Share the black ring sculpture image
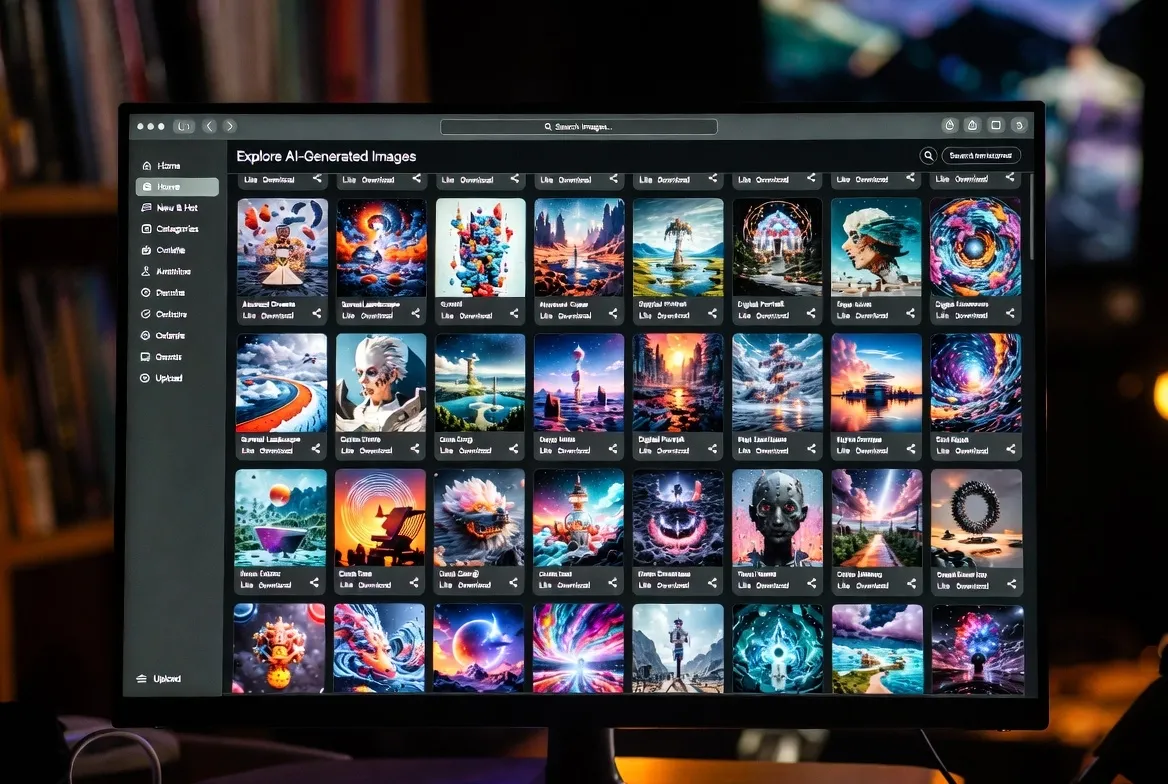 point(1012,584)
